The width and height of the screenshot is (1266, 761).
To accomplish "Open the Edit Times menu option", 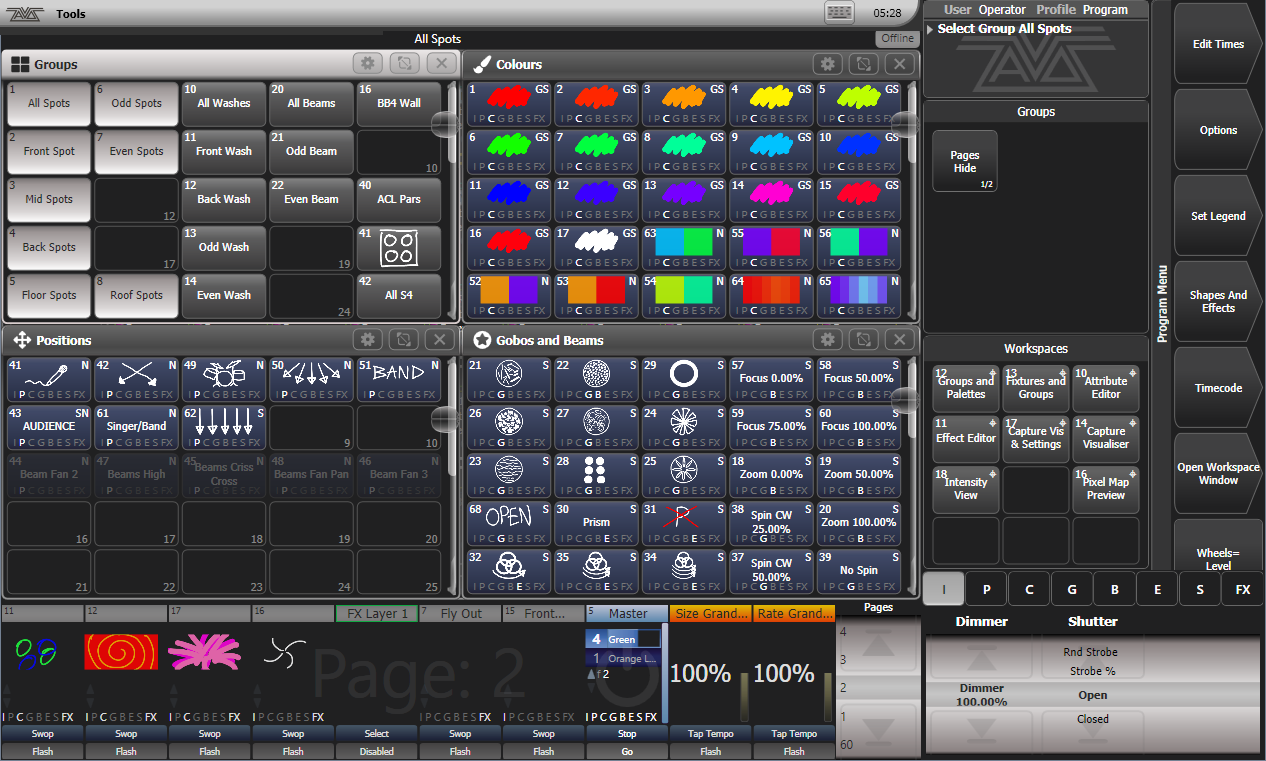I will (1217, 44).
